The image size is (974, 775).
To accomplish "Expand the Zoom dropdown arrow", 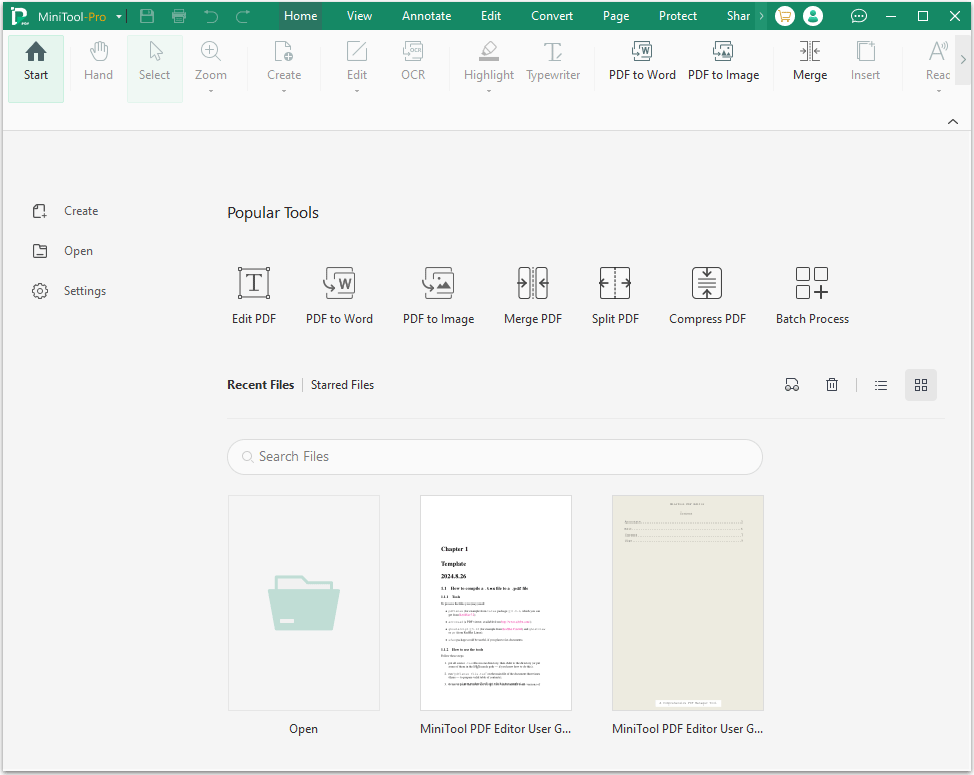I will tap(211, 91).
